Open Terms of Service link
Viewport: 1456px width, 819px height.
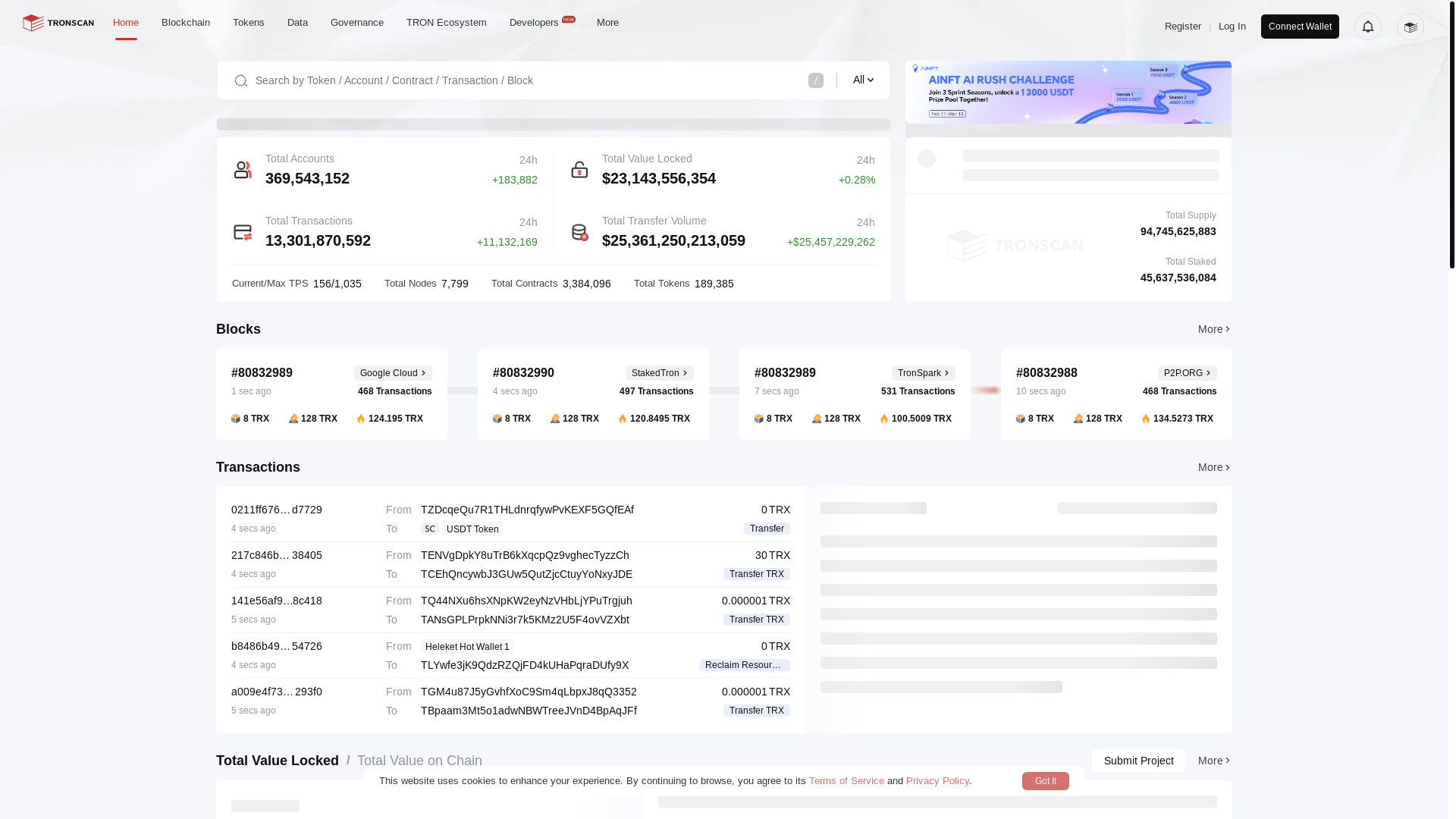[x=846, y=781]
